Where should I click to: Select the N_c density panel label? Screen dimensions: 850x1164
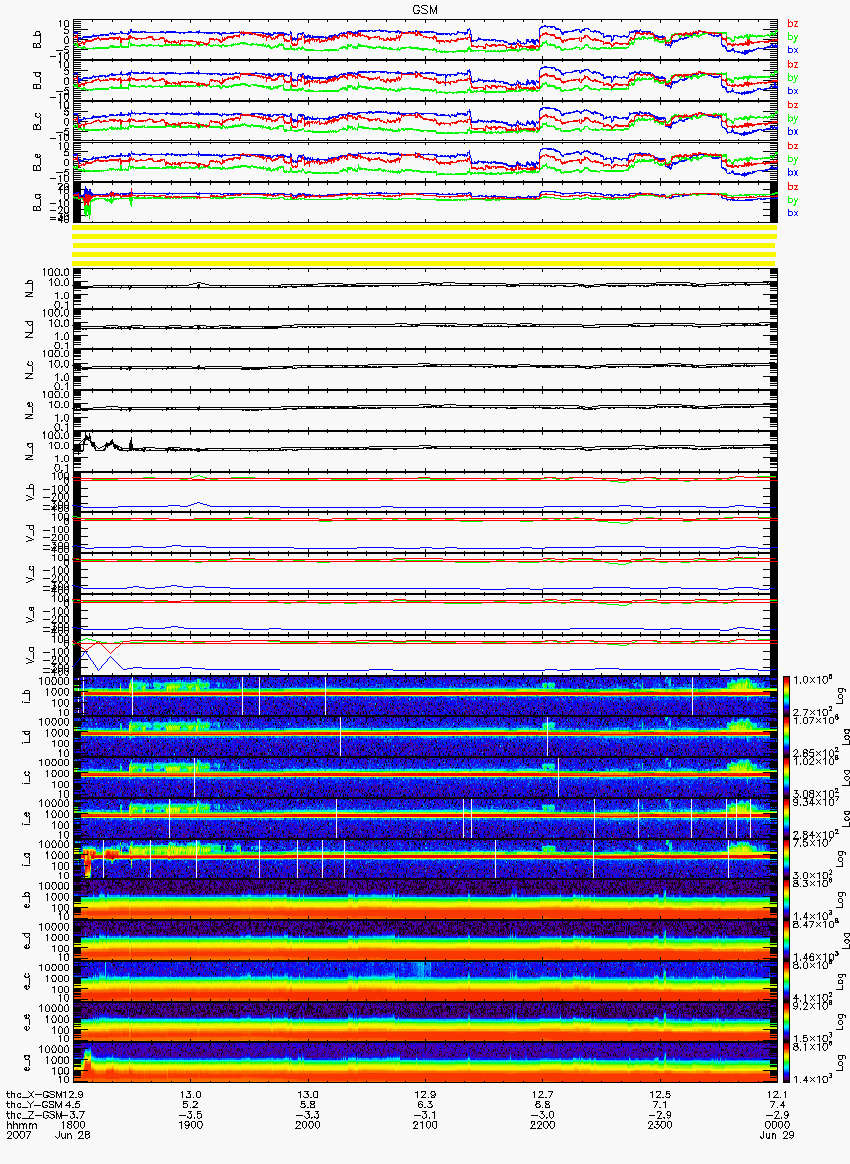(29, 370)
